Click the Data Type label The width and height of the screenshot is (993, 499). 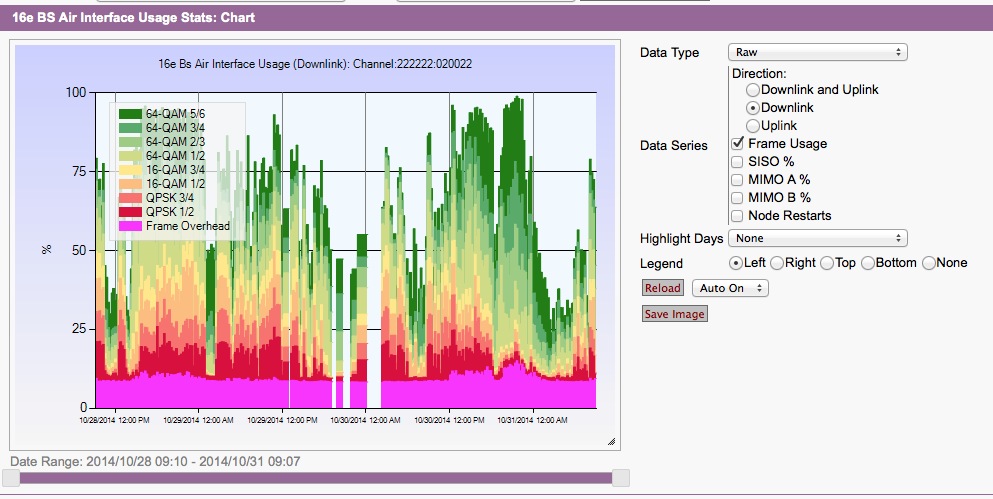tap(669, 53)
